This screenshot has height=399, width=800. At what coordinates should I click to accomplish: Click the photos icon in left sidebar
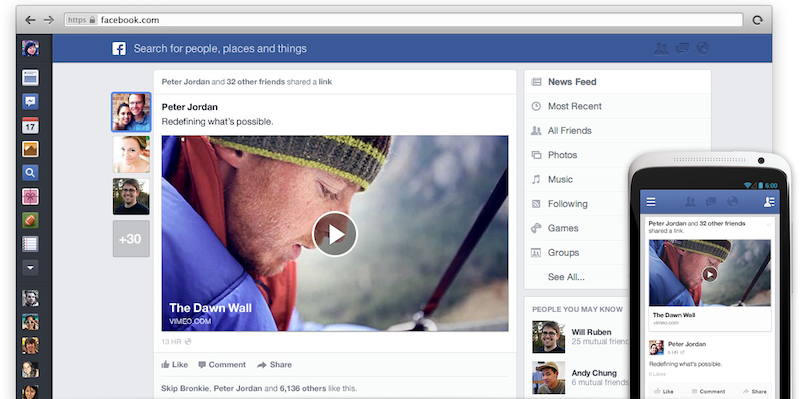click(30, 149)
